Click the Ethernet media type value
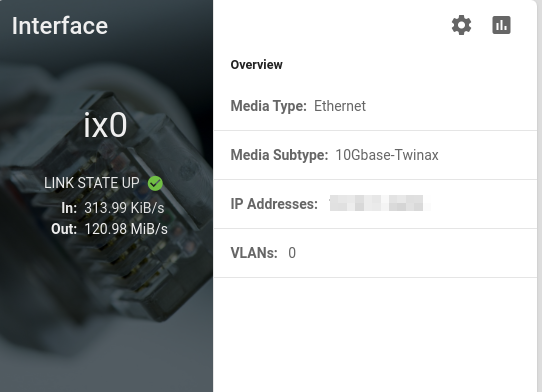 340,106
